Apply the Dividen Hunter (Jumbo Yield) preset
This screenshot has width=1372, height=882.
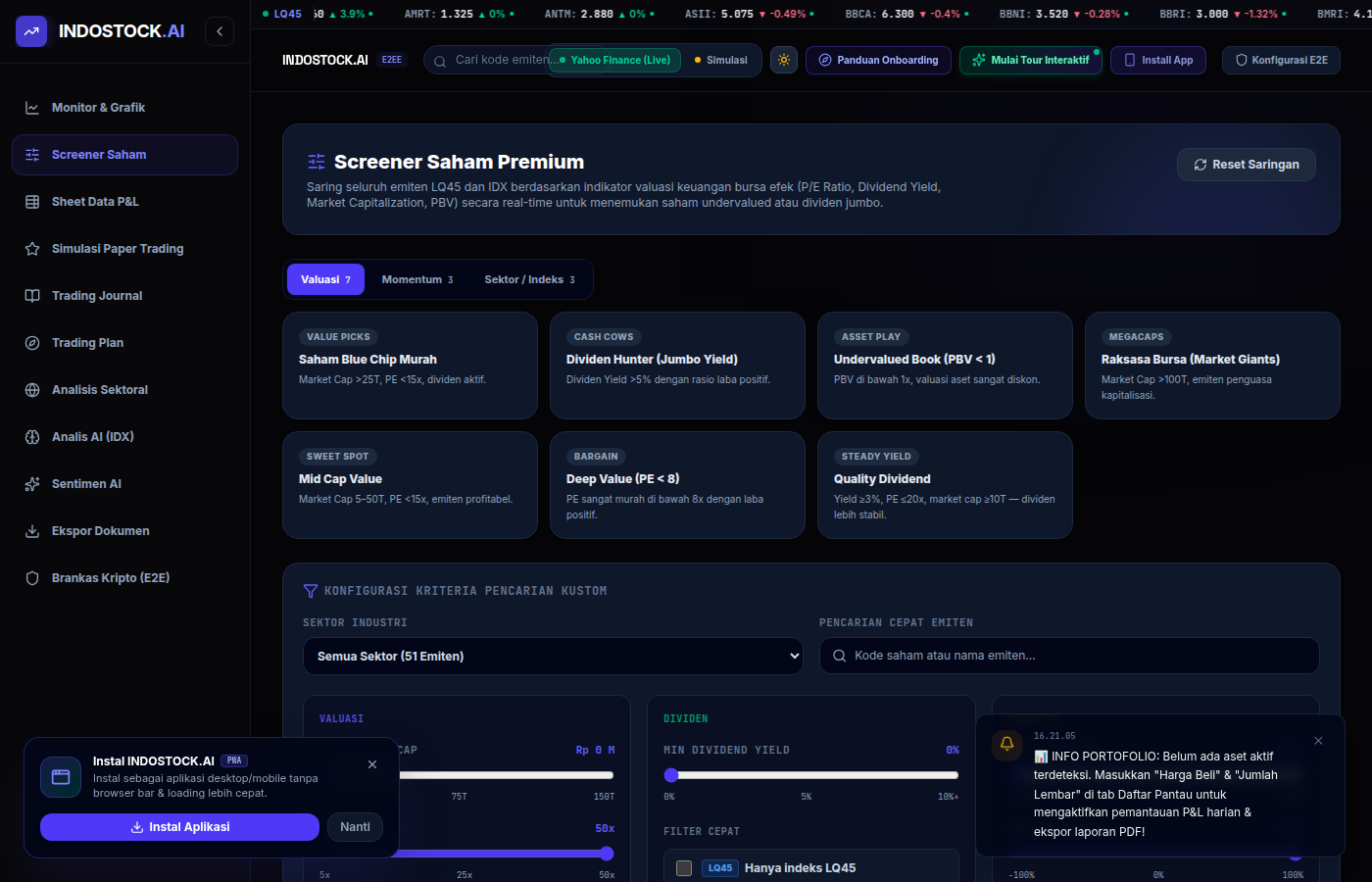(x=677, y=366)
